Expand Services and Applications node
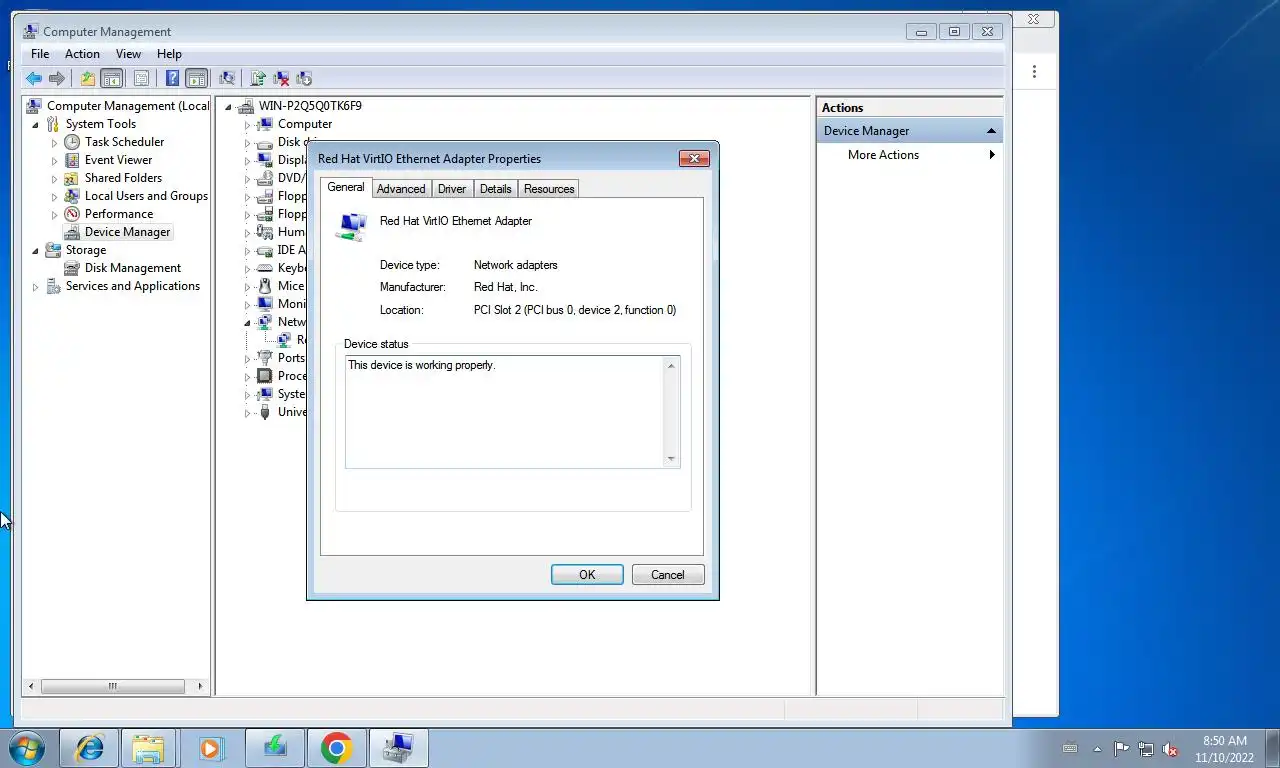 point(36,287)
